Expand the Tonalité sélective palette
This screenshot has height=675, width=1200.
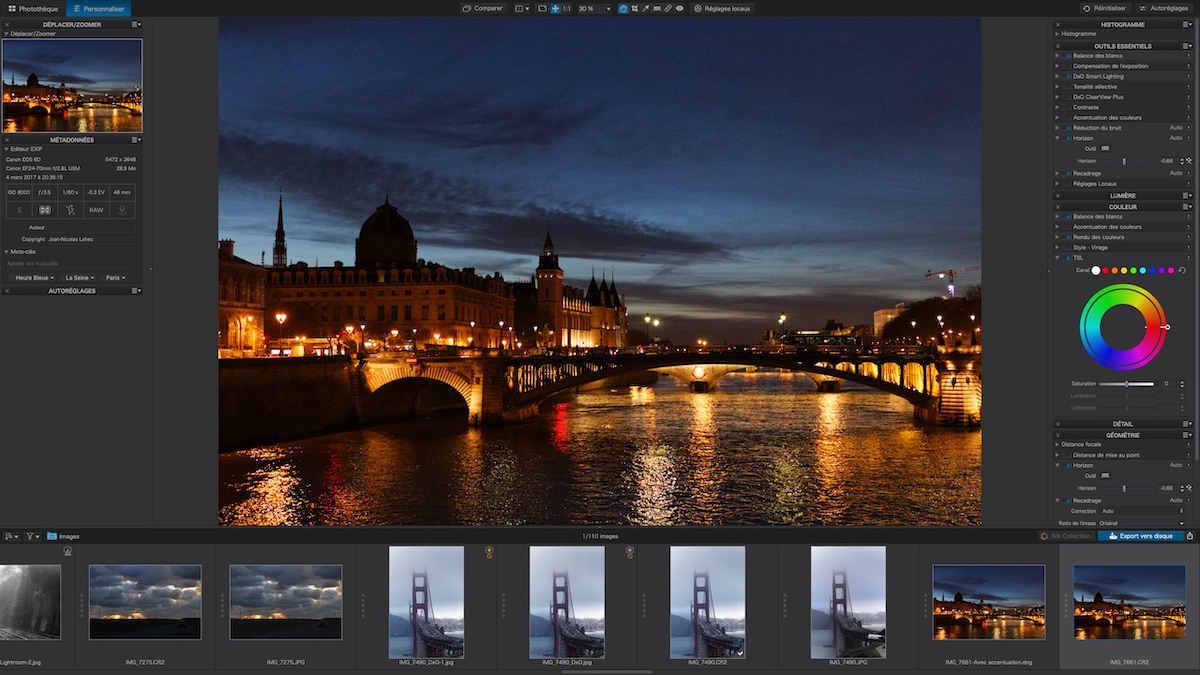1058,87
